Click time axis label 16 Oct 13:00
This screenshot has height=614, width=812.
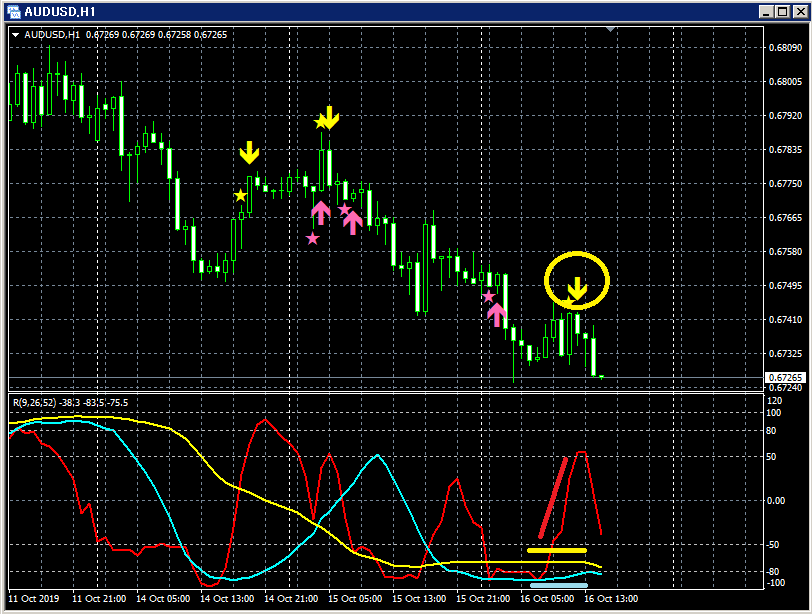[x=611, y=599]
